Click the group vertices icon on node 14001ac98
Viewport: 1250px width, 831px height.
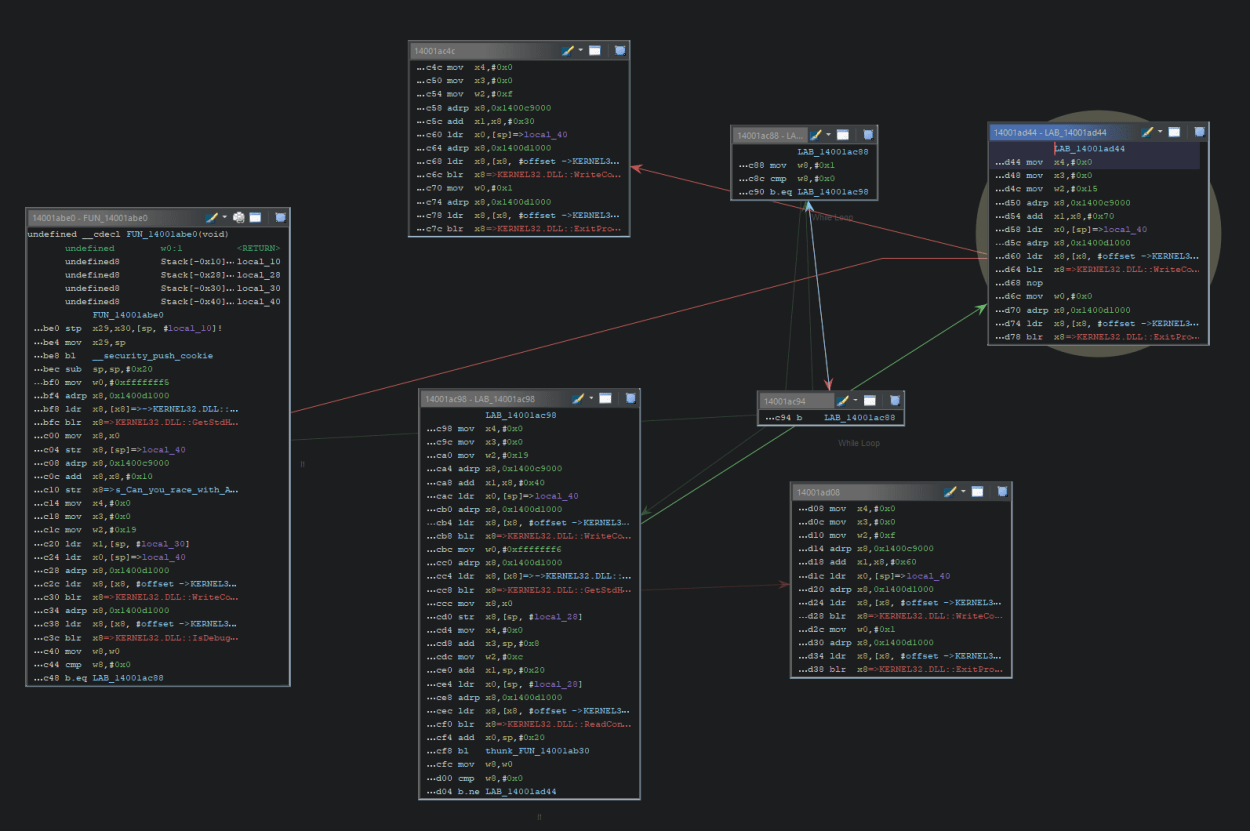coord(629,398)
